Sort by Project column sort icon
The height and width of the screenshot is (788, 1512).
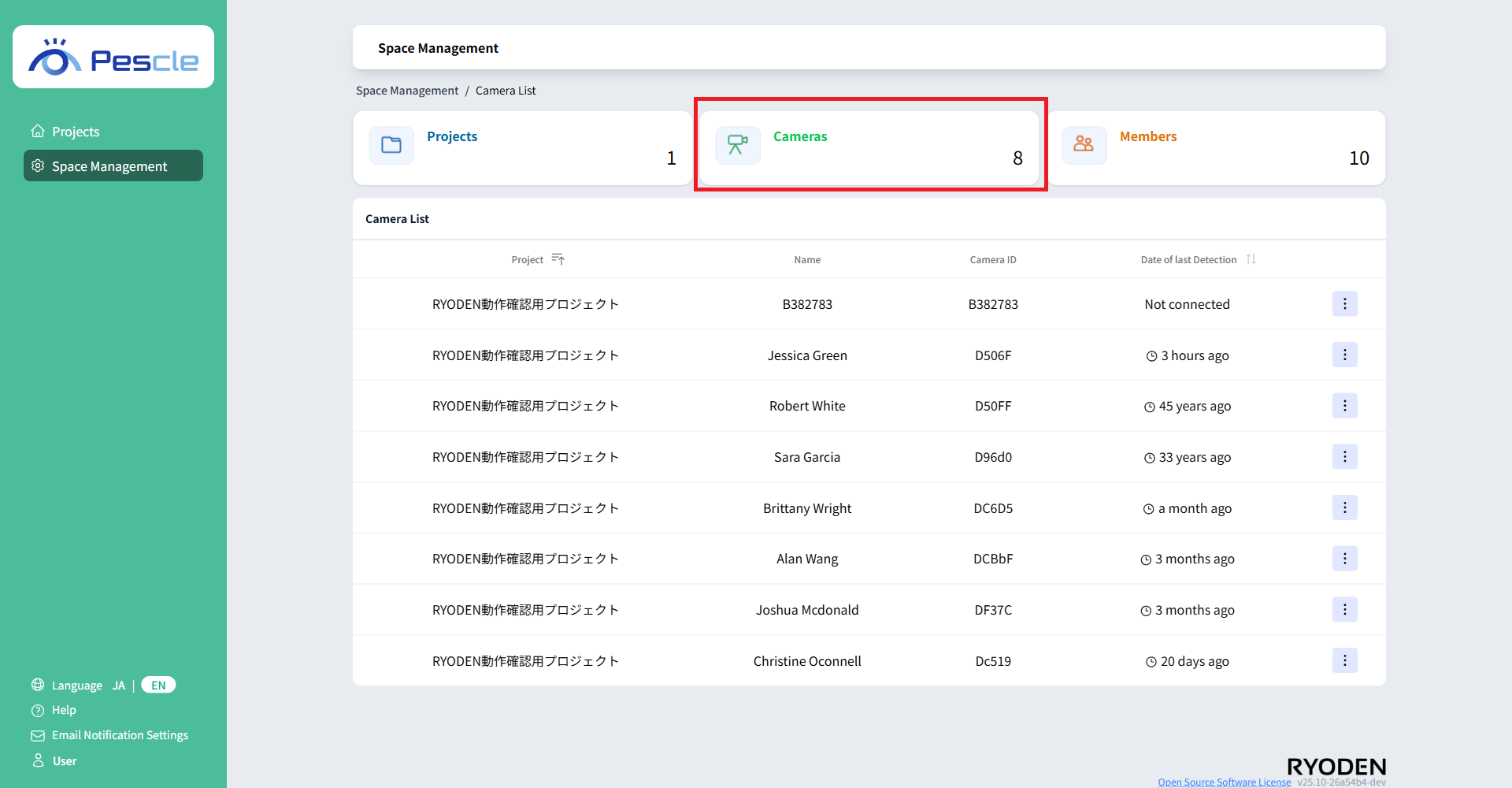[x=558, y=259]
